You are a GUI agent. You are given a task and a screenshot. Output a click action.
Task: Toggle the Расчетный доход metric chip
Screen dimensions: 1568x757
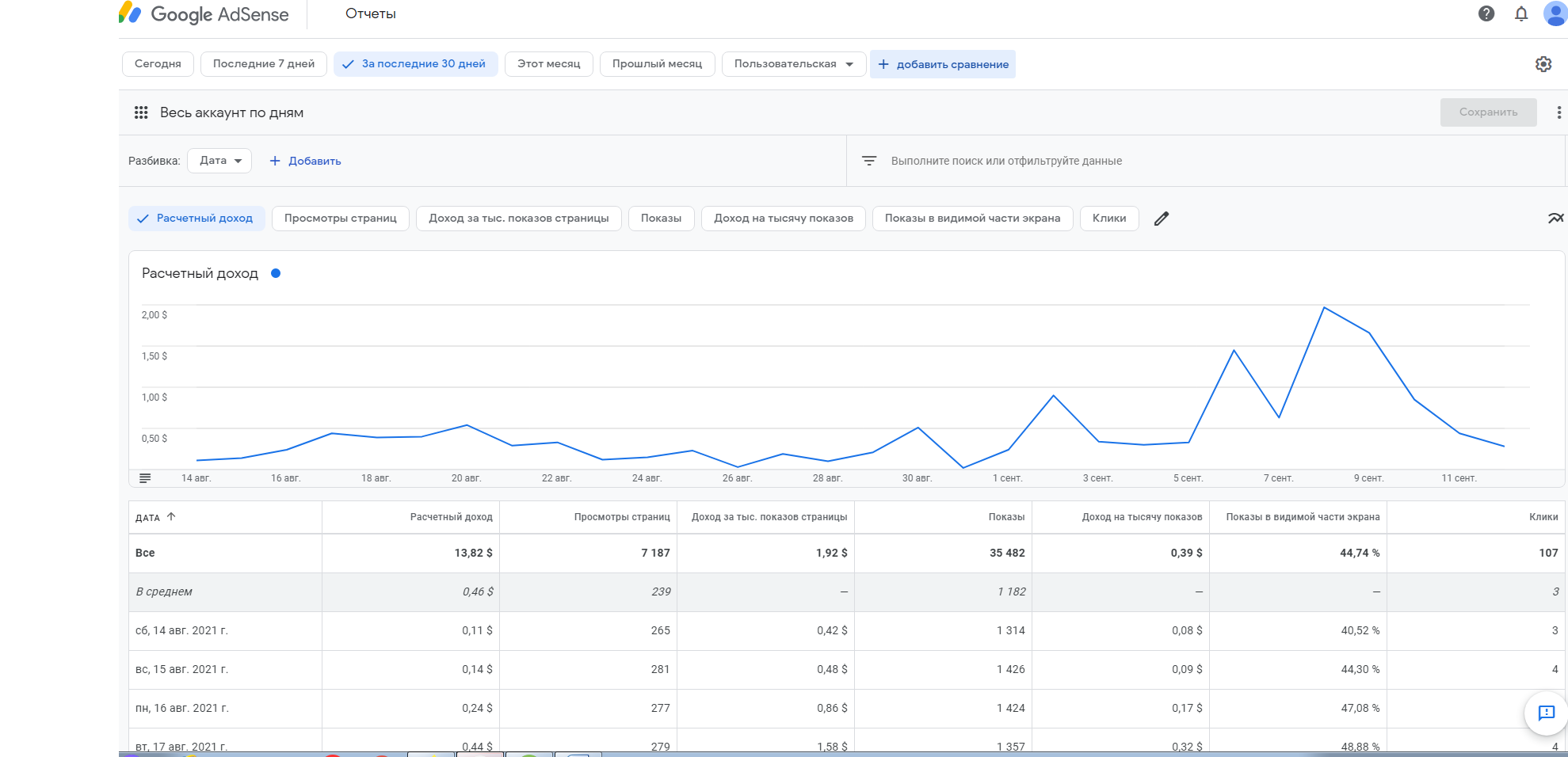(x=195, y=219)
